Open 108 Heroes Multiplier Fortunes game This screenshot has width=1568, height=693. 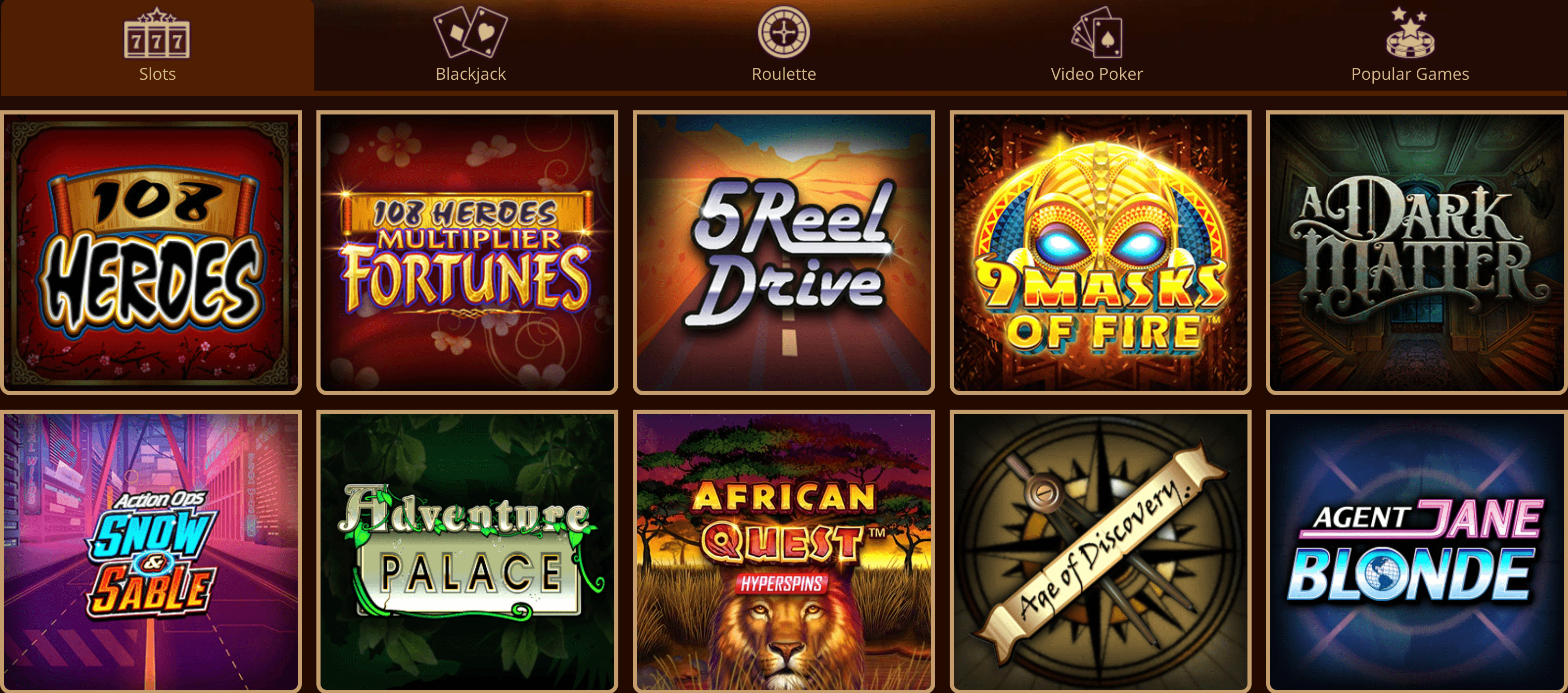point(468,252)
